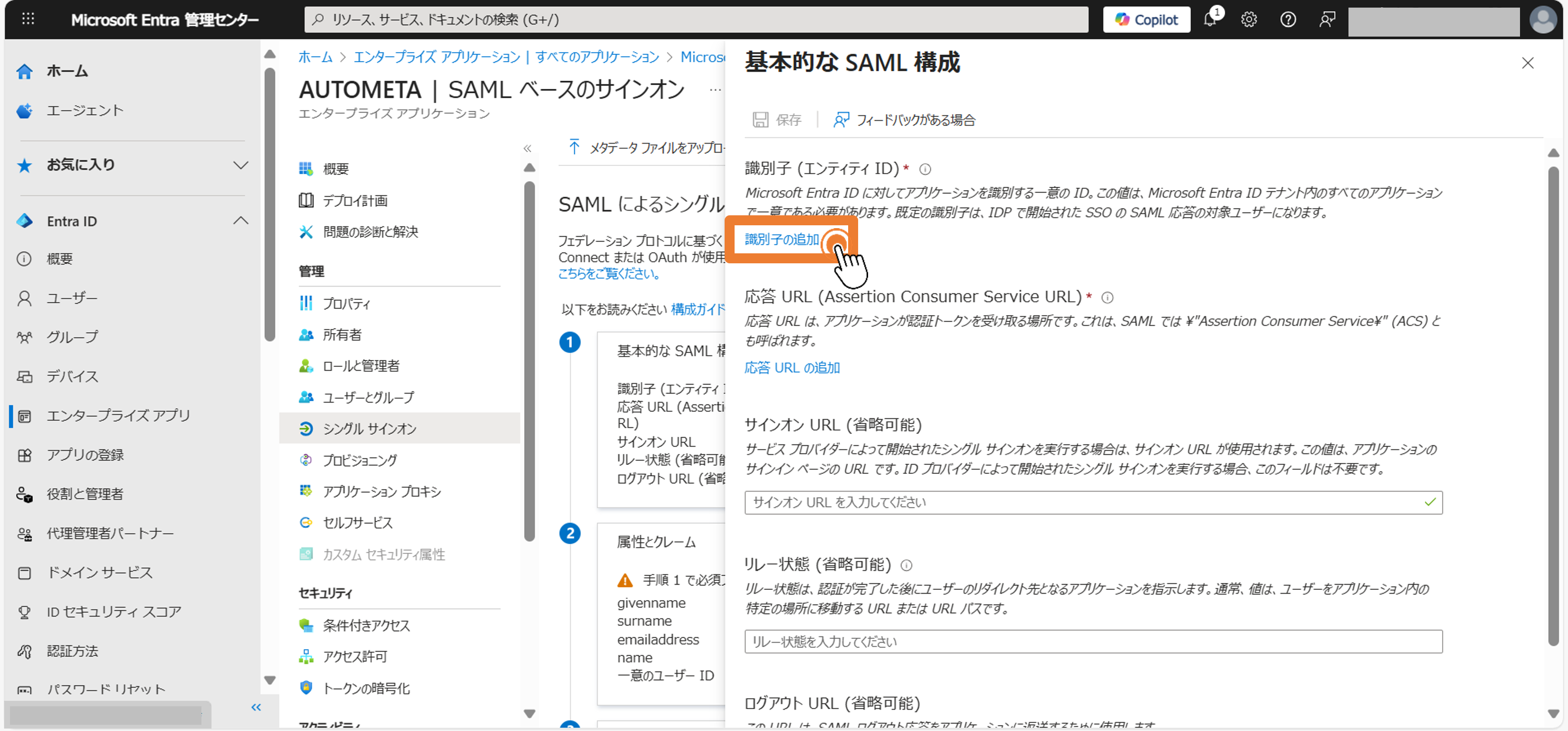
Task: Collapse the left navigation double chevron
Action: (256, 707)
